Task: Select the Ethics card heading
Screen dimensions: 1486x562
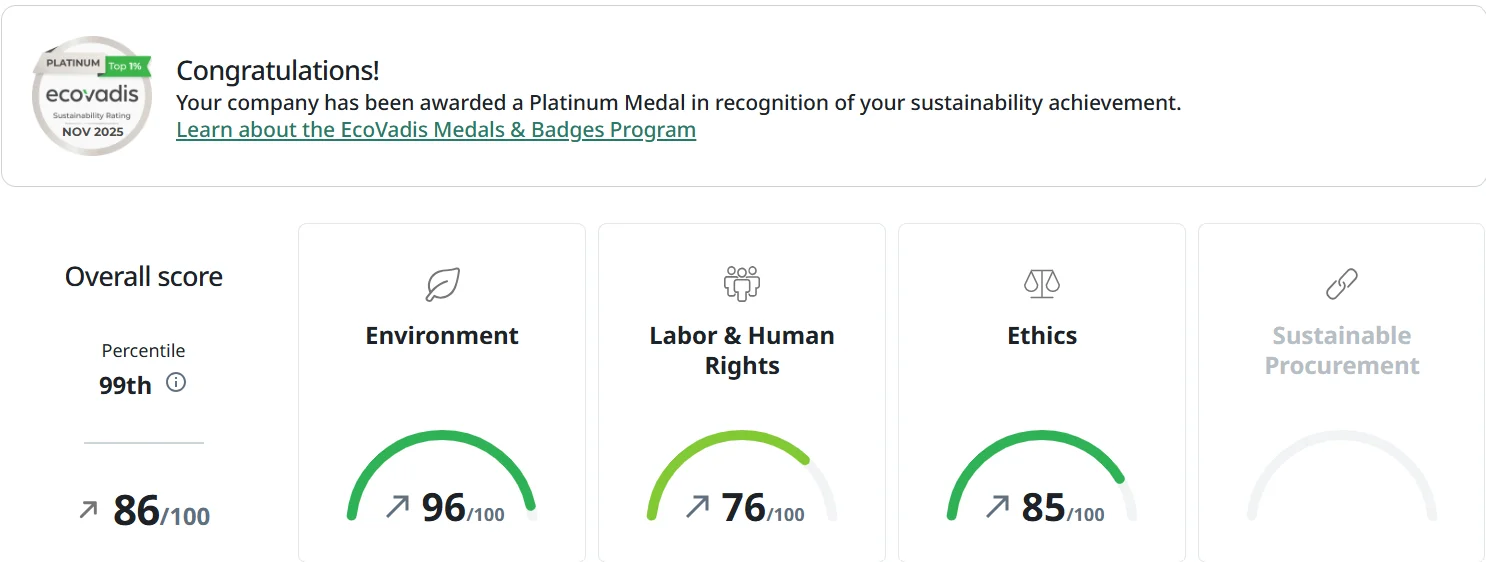Action: pos(1042,335)
